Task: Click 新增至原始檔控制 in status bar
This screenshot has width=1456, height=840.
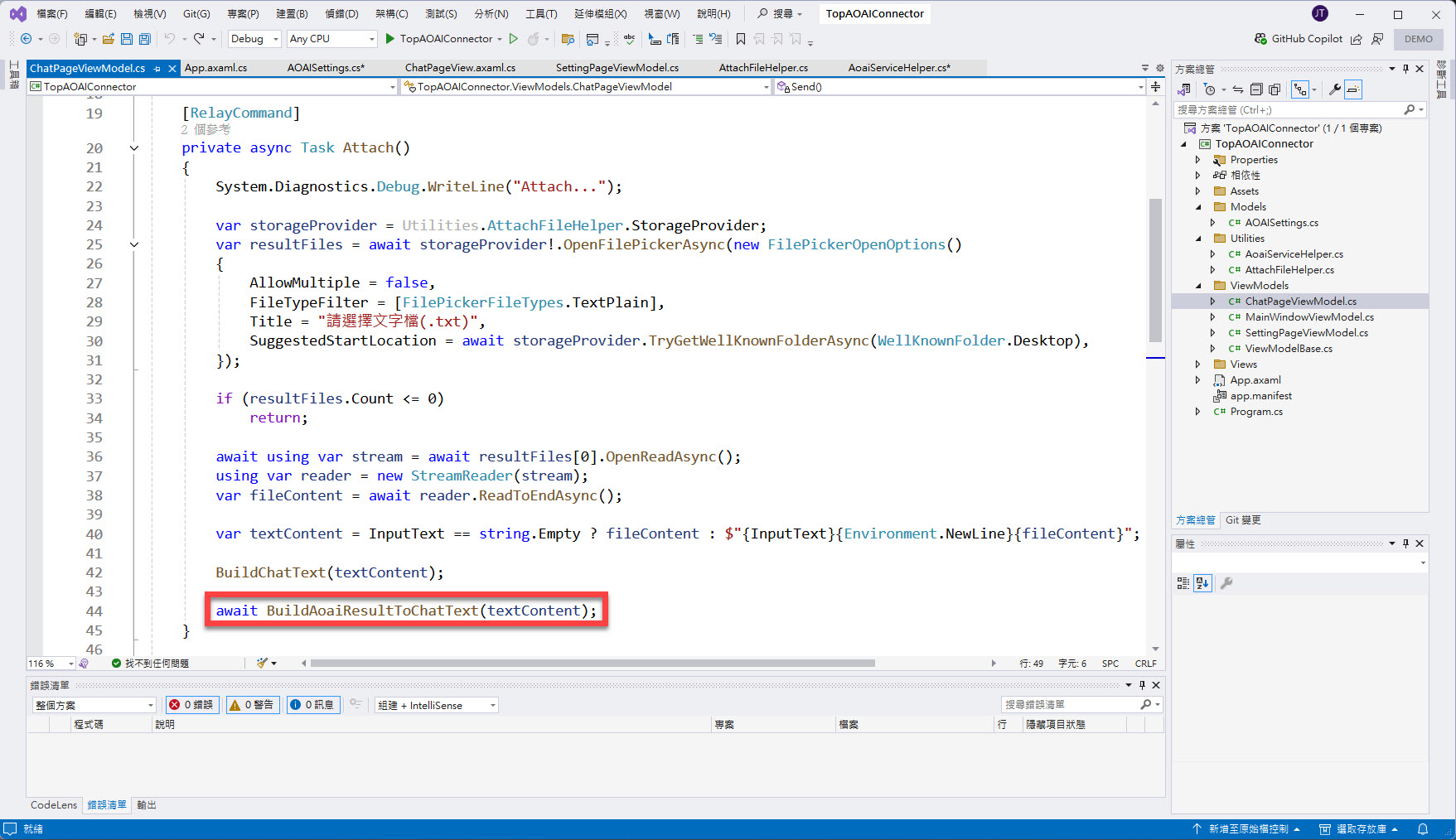Action: point(1246,829)
